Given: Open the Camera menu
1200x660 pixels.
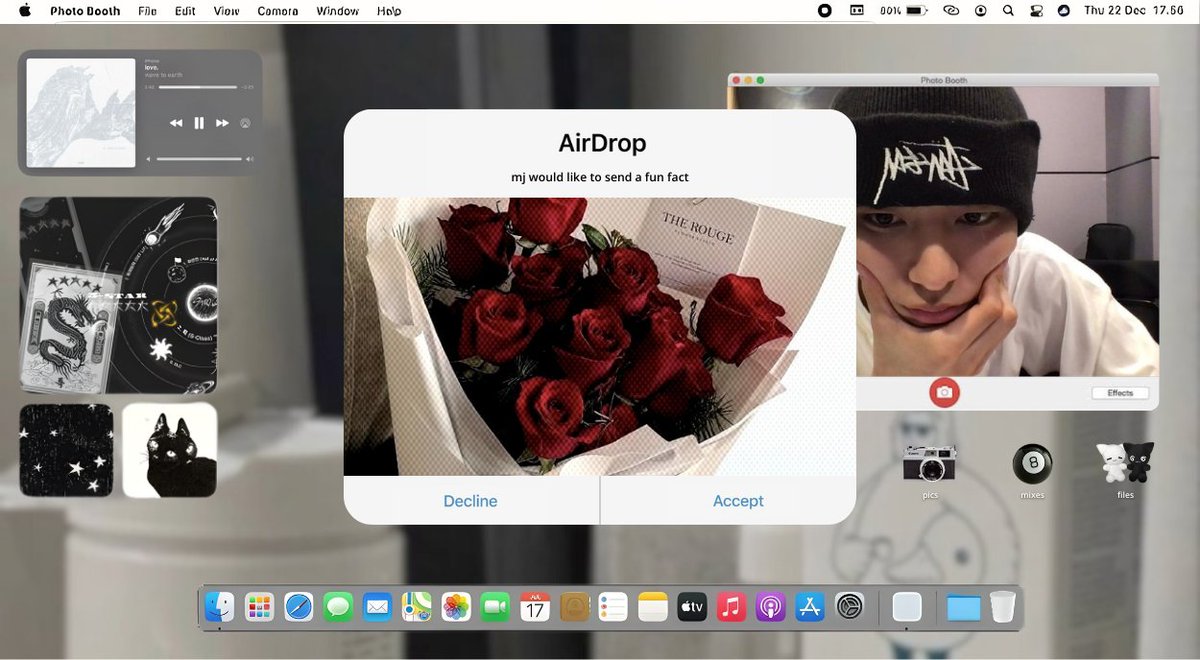Looking at the screenshot, I should pos(278,11).
